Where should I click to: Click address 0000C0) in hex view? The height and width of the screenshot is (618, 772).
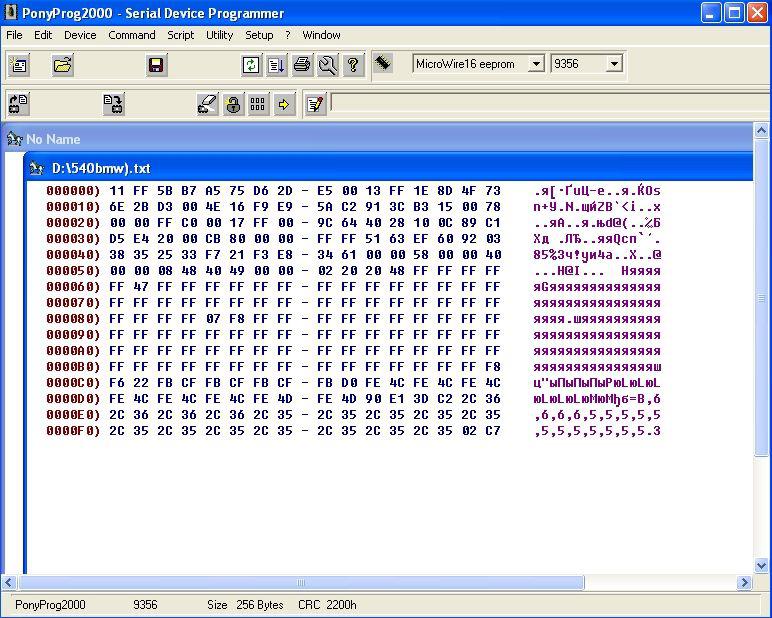[73, 383]
